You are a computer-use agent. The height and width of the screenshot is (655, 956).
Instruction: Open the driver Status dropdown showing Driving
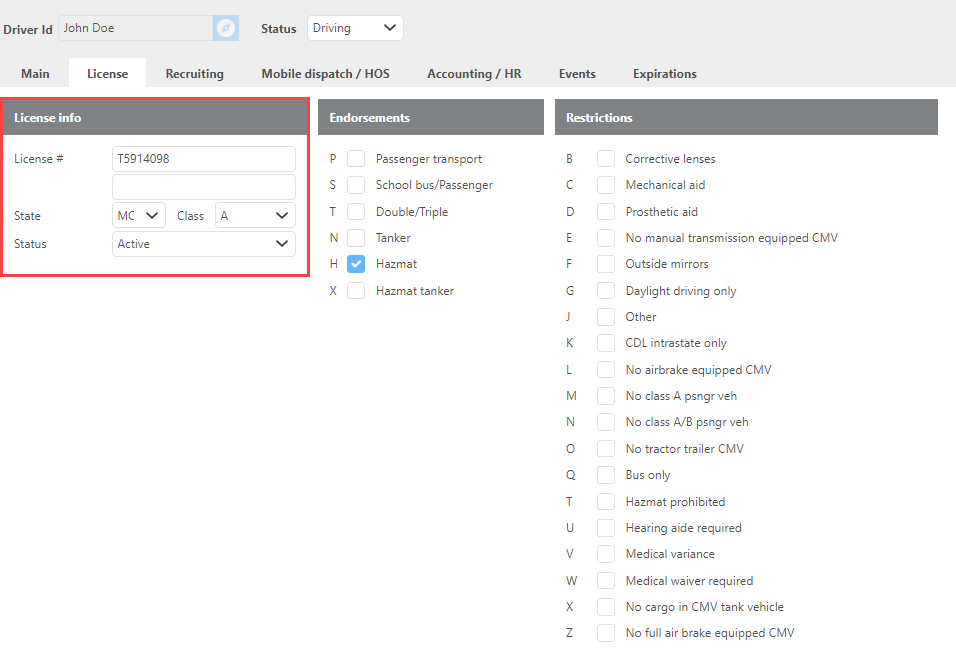pyautogui.click(x=355, y=28)
